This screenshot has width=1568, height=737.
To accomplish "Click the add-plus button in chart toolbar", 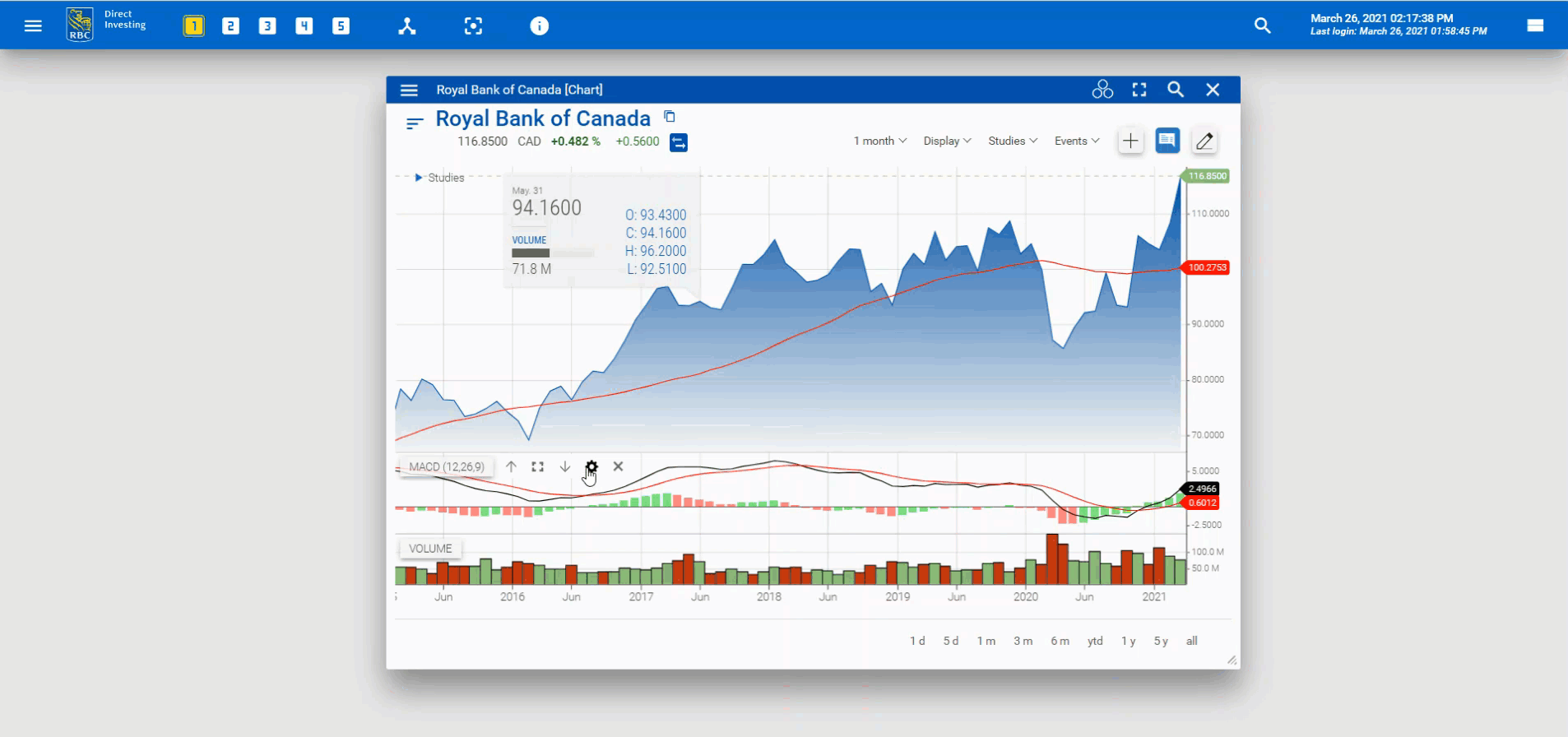I will click(x=1130, y=141).
